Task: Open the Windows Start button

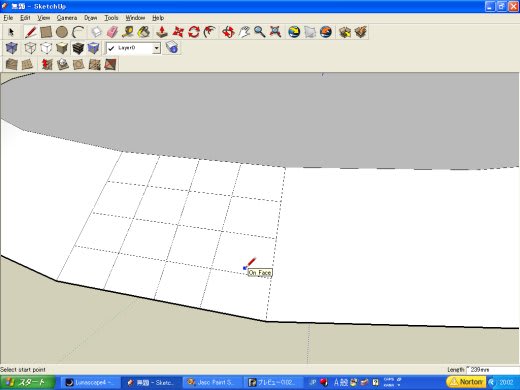Action: tap(27, 382)
